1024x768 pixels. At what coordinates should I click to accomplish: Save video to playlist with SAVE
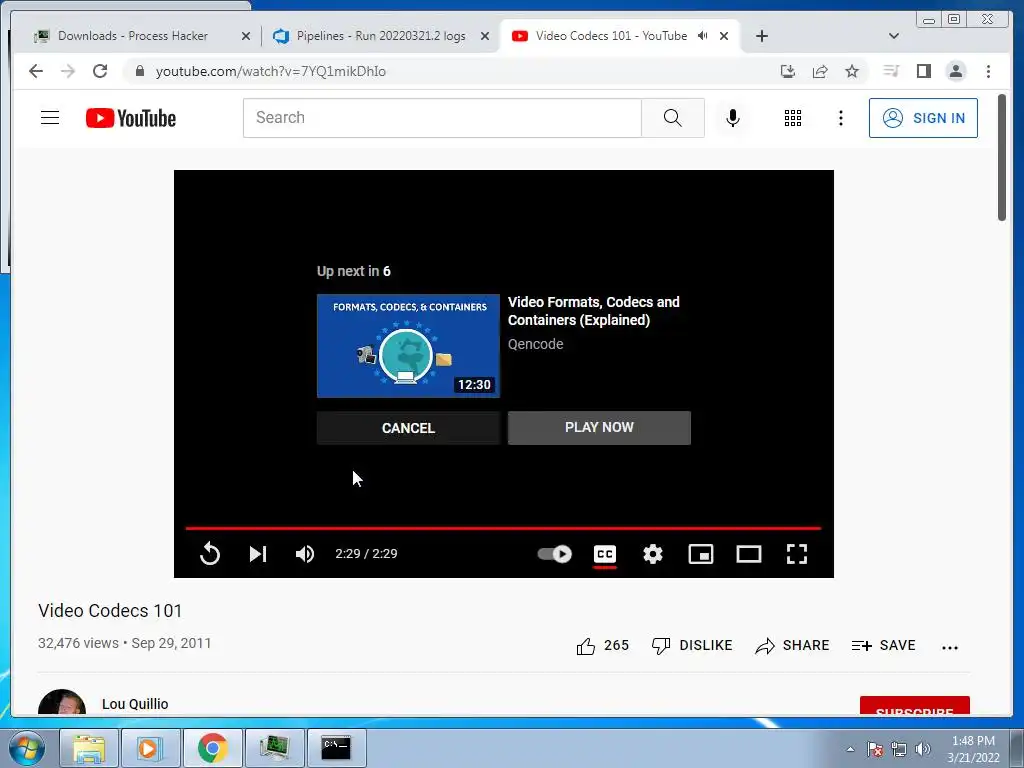click(x=883, y=645)
